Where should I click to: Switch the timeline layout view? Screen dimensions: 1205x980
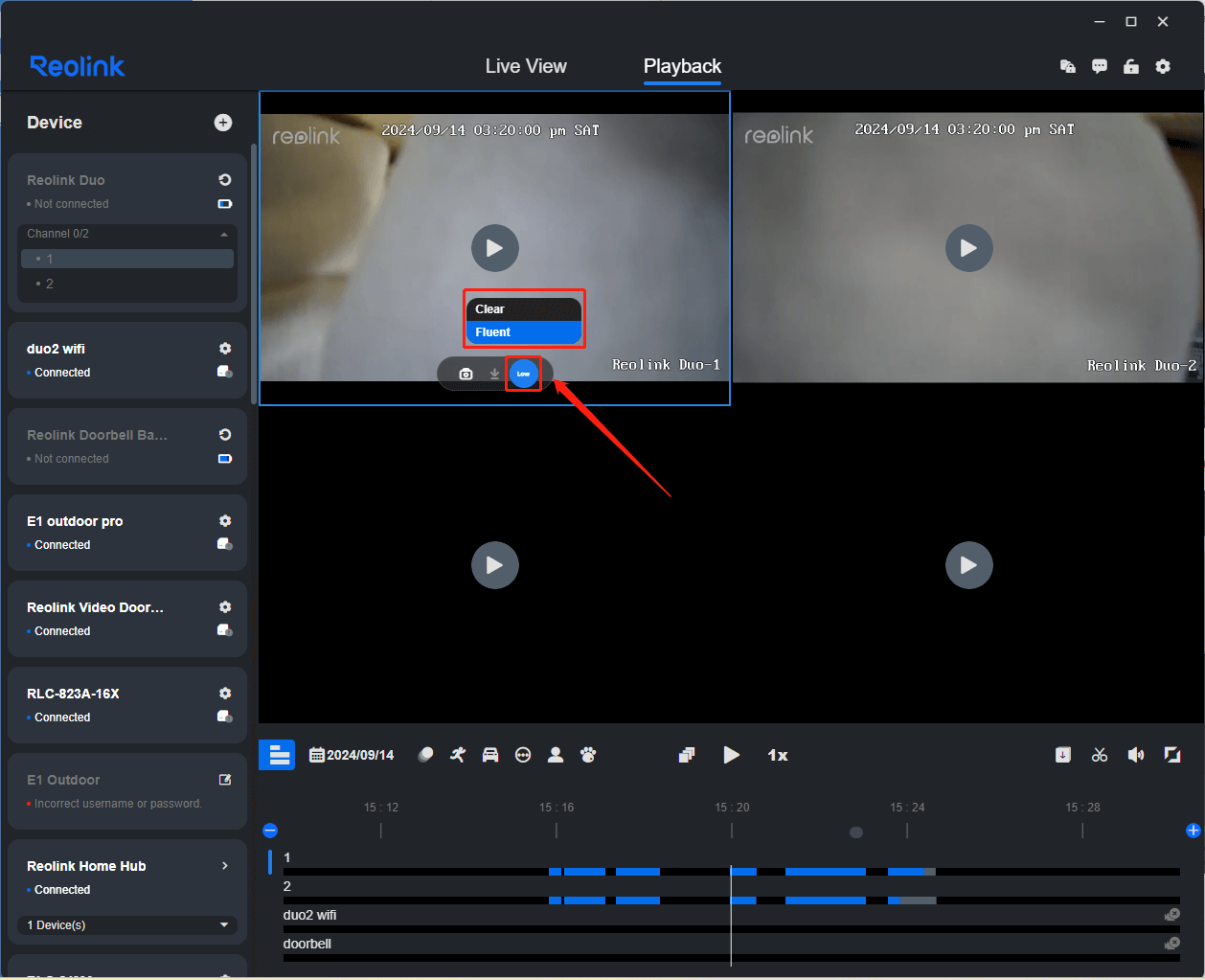277,755
